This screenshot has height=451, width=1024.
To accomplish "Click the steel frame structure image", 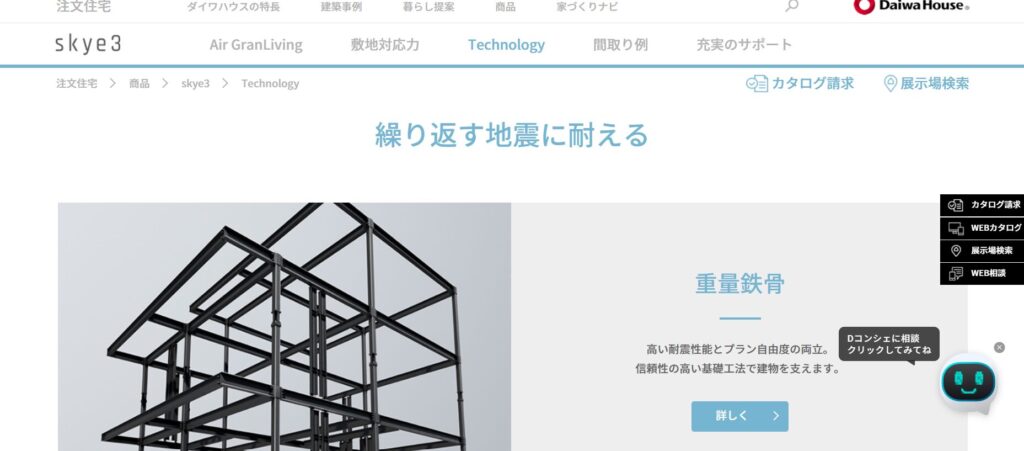I will (284, 326).
